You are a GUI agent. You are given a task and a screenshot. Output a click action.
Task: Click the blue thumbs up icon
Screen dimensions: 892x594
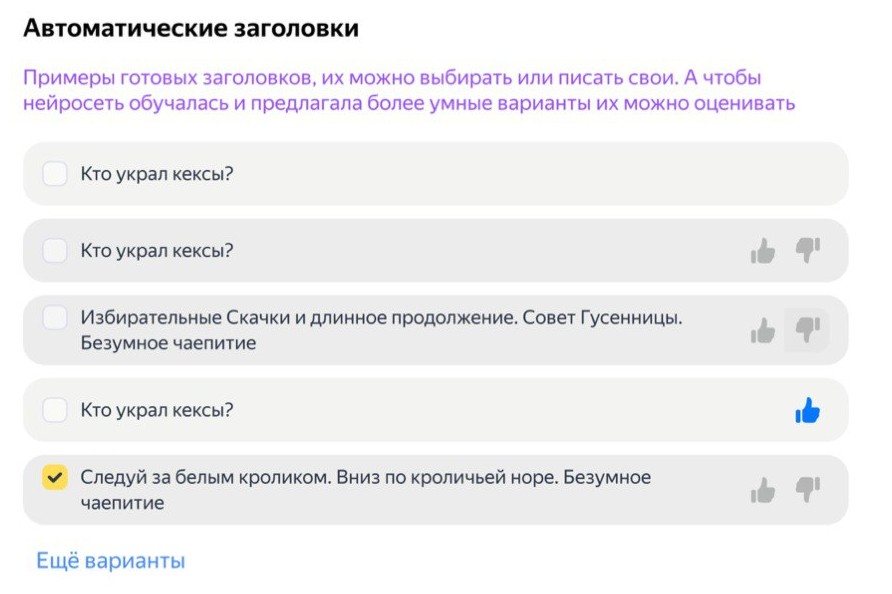point(808,410)
